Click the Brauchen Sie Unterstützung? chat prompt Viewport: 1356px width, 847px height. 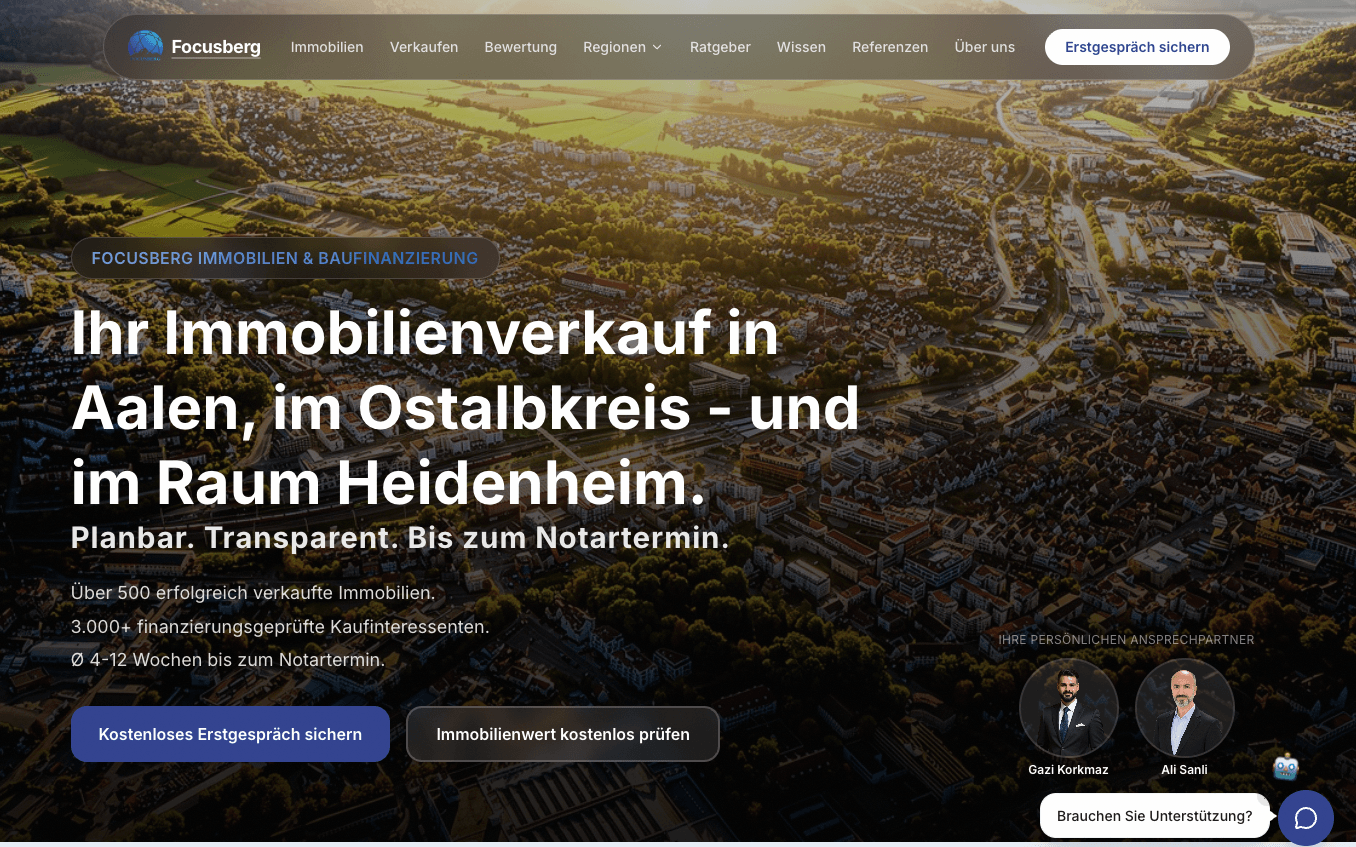coord(1155,816)
